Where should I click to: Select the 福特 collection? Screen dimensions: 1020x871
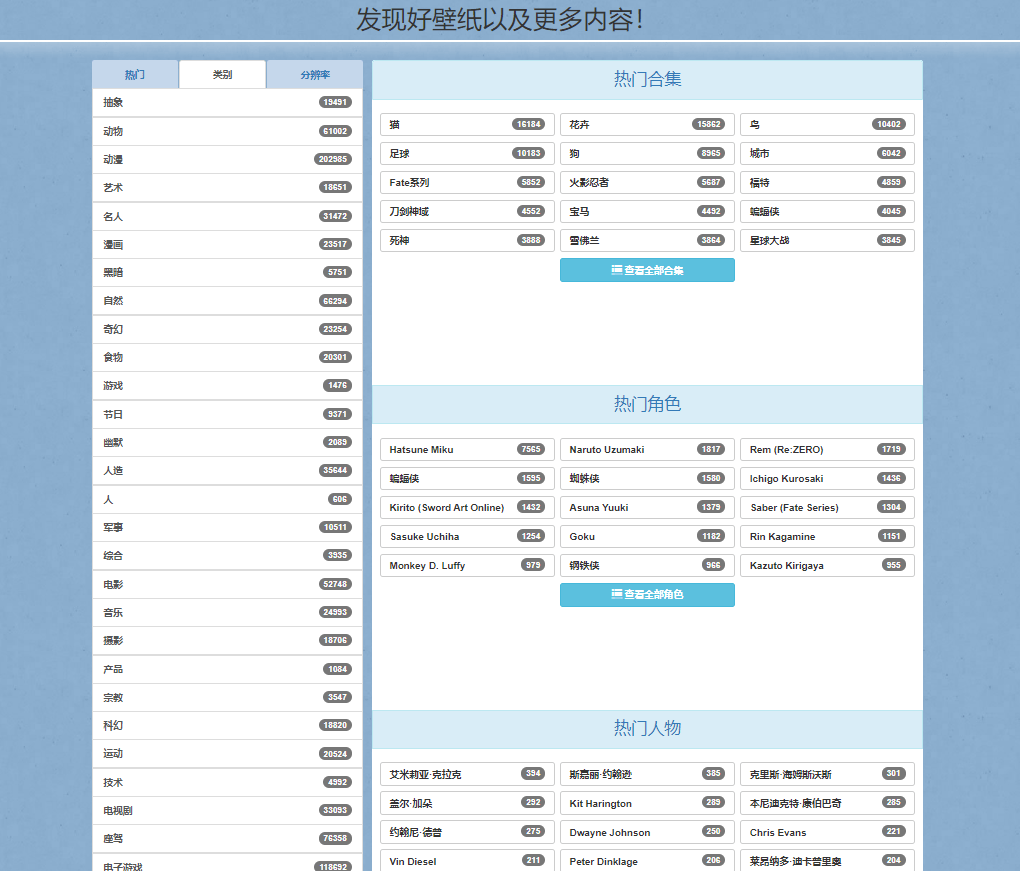pos(827,182)
